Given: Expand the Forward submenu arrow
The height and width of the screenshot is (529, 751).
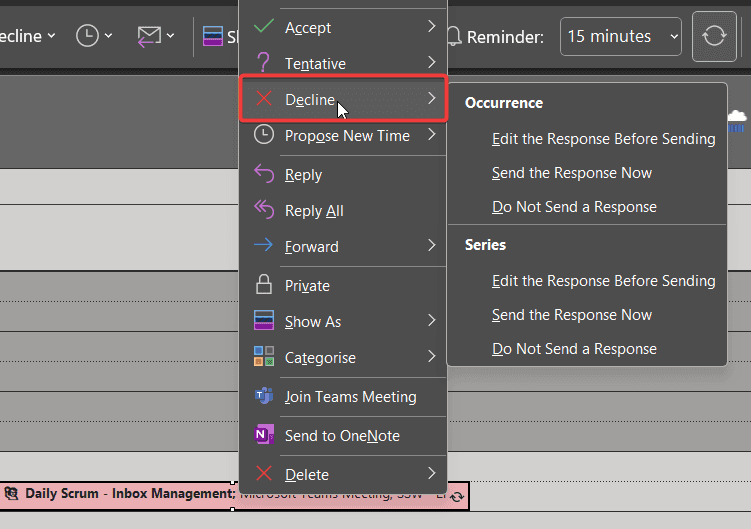Looking at the screenshot, I should [x=432, y=246].
